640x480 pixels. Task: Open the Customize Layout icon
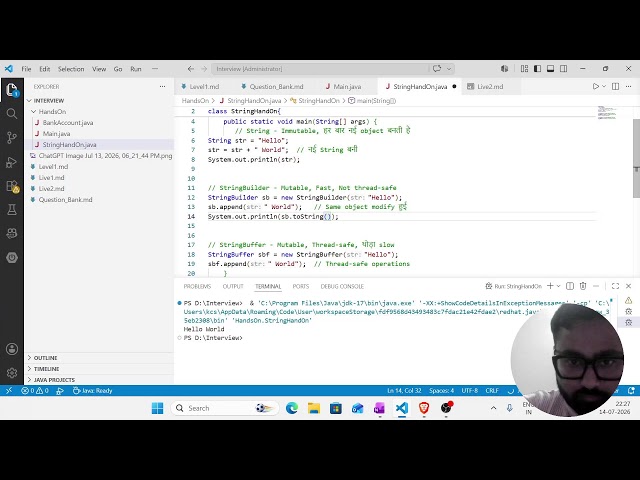click(x=524, y=69)
